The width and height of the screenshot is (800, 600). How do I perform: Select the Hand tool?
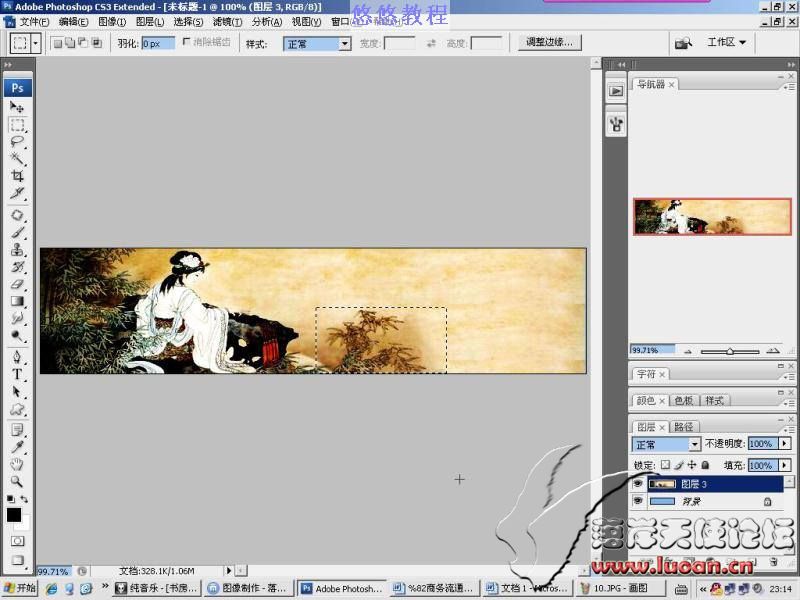click(x=17, y=464)
